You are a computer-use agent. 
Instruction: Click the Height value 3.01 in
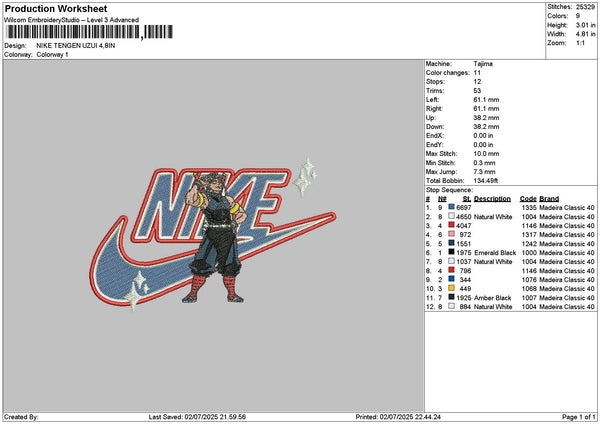coord(585,25)
